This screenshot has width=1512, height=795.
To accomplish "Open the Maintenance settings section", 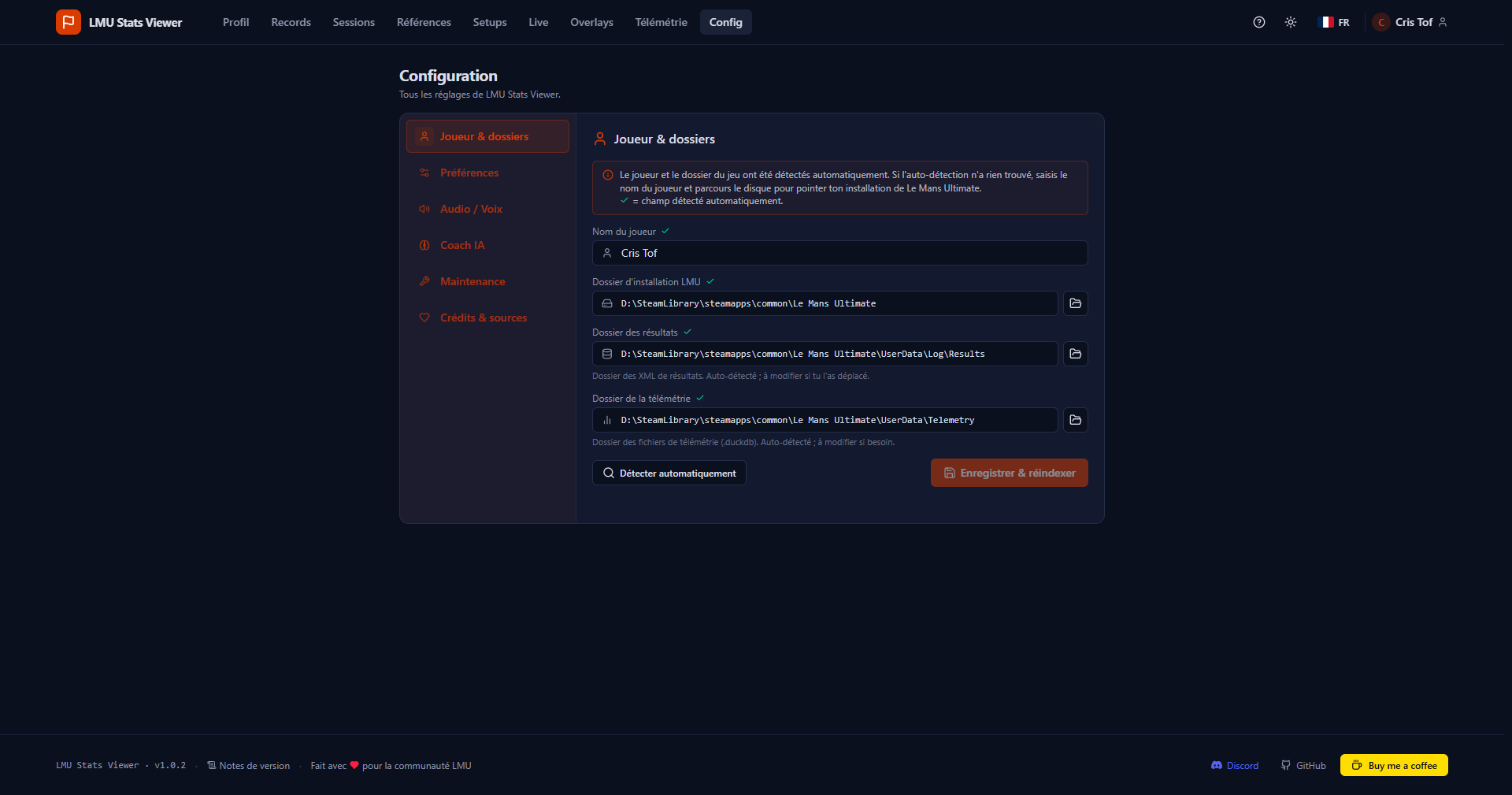I will [487, 281].
